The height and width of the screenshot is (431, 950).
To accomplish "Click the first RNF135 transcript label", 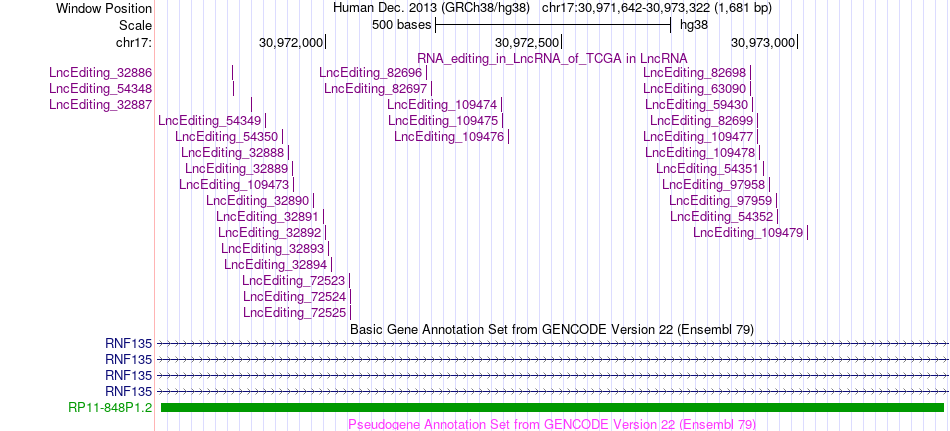I will click(128, 344).
